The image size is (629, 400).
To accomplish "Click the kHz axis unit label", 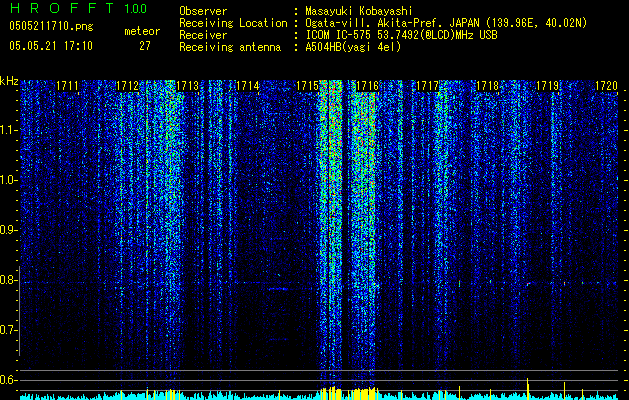I will (x=9, y=81).
